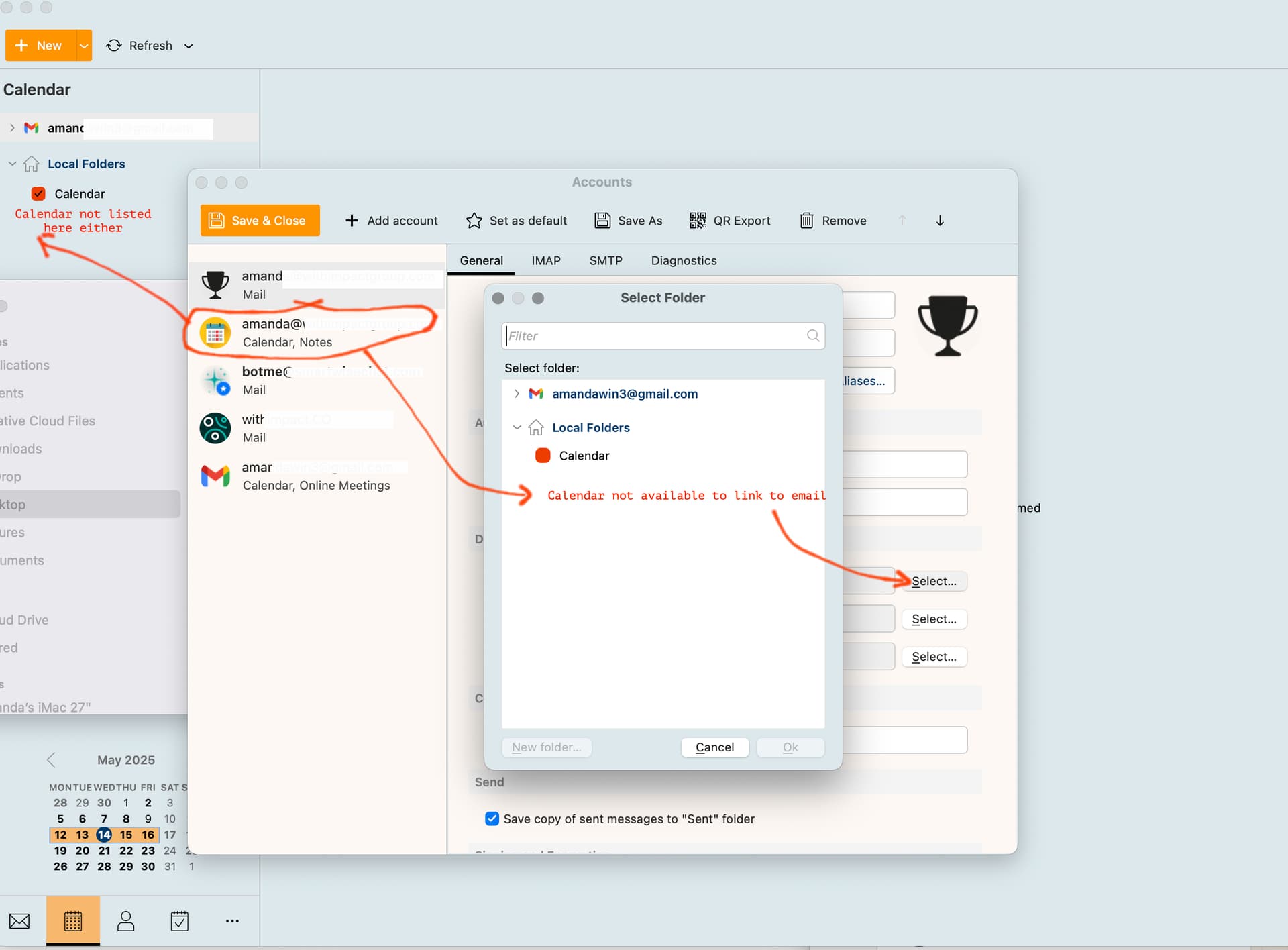Click the QR Export icon
This screenshot has height=950, width=1288.
click(698, 221)
